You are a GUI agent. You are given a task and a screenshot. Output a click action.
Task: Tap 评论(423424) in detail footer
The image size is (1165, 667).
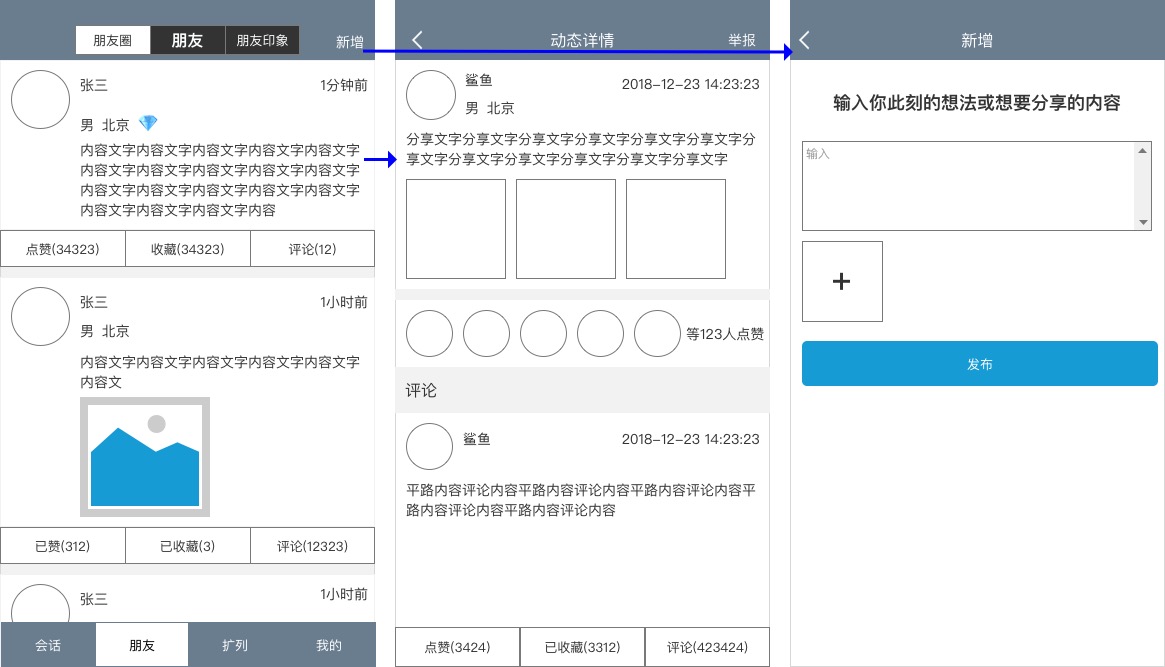707,647
